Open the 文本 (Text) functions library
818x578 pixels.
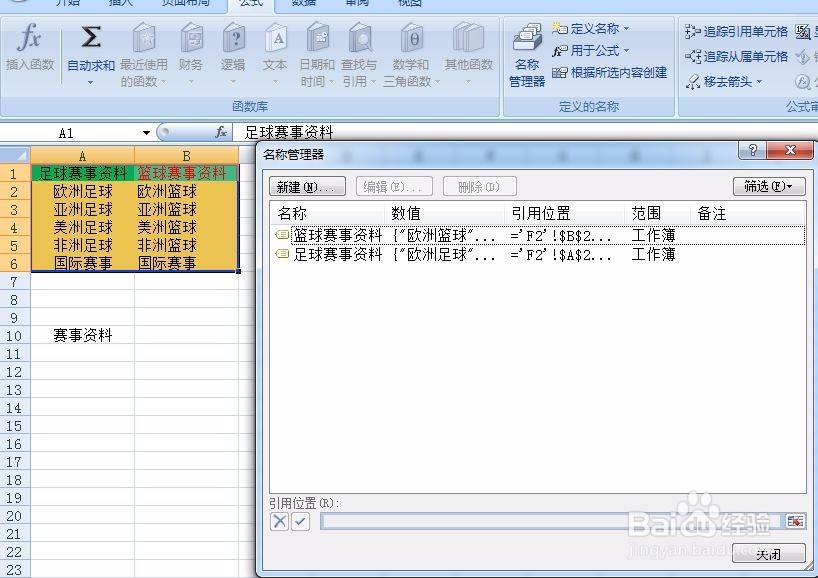coord(274,50)
